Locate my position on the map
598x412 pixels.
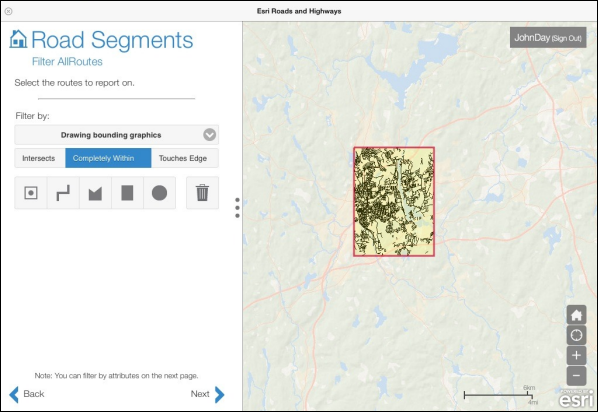(576, 335)
